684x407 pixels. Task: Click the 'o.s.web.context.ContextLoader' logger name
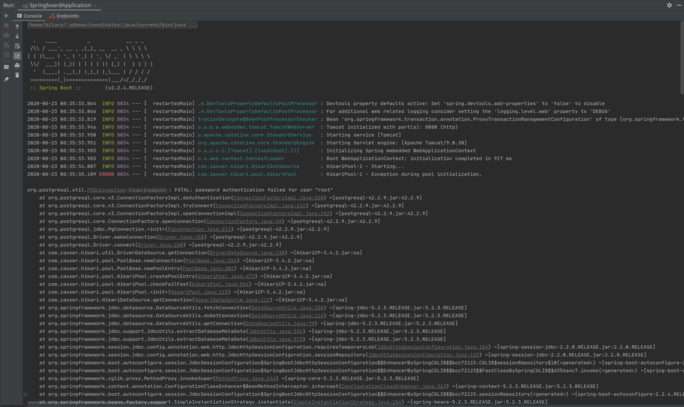(241, 159)
